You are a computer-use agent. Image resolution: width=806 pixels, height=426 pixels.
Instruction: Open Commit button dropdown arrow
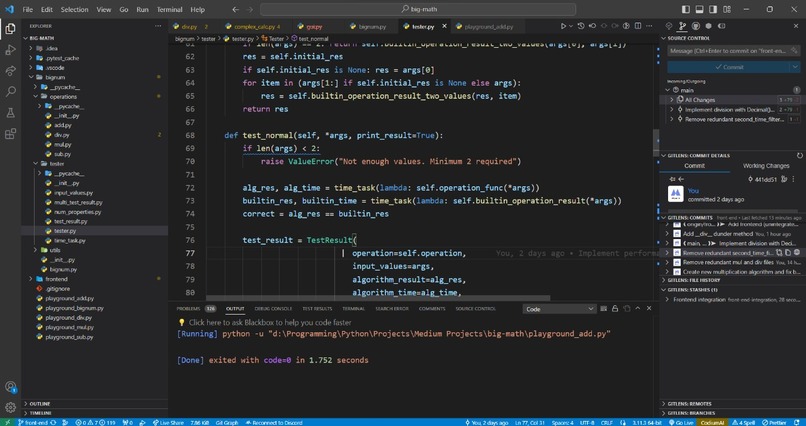(795, 67)
